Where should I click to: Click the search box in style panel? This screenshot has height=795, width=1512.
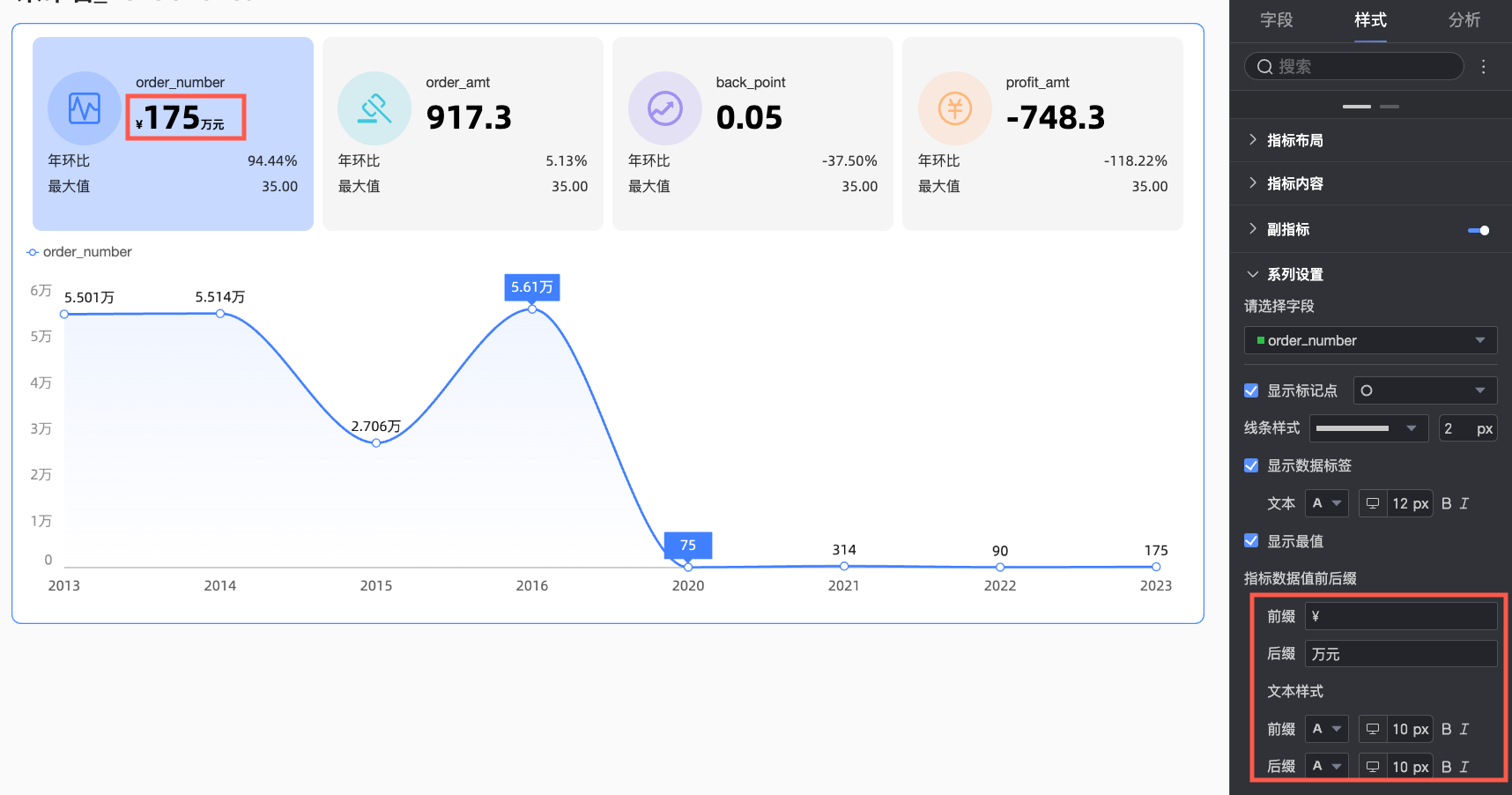tap(1354, 67)
